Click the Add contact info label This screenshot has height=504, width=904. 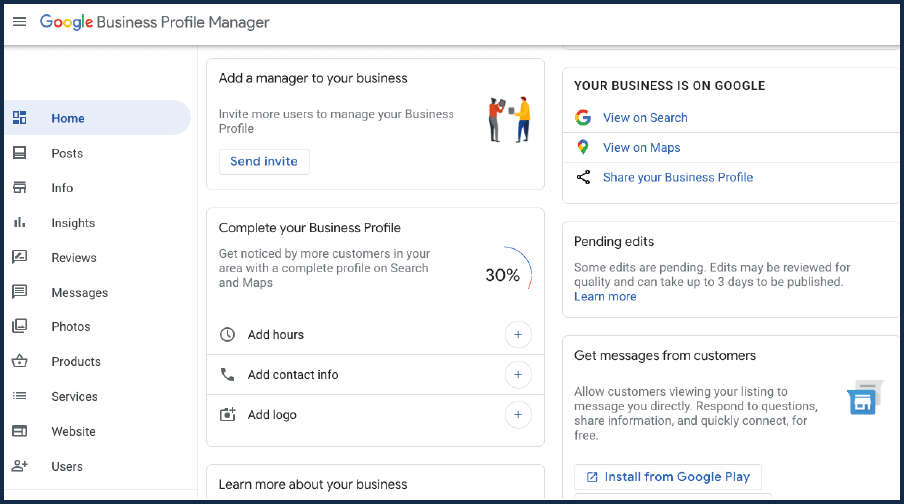pos(293,375)
